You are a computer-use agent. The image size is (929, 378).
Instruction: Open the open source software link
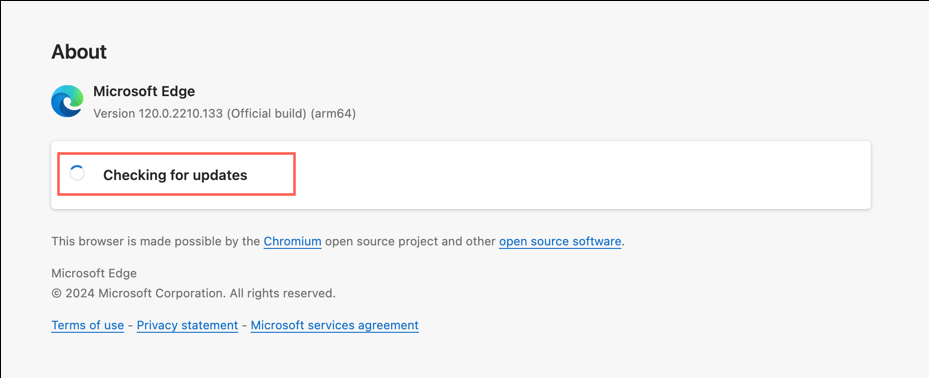pos(560,242)
